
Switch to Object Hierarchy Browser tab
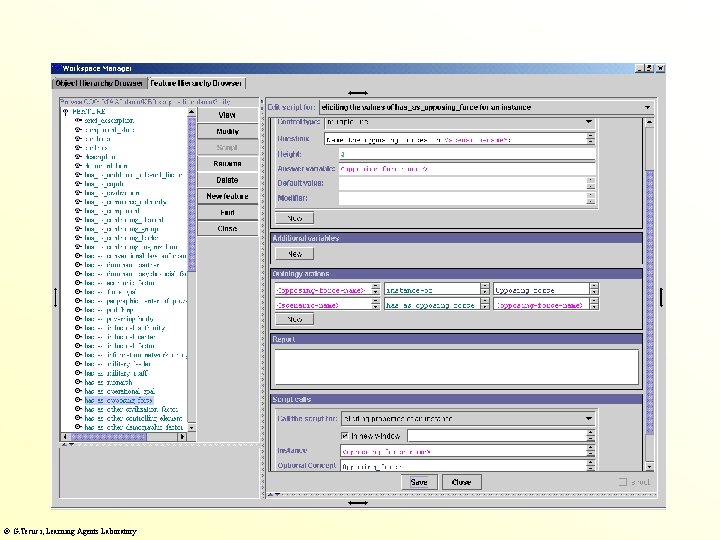[100, 83]
